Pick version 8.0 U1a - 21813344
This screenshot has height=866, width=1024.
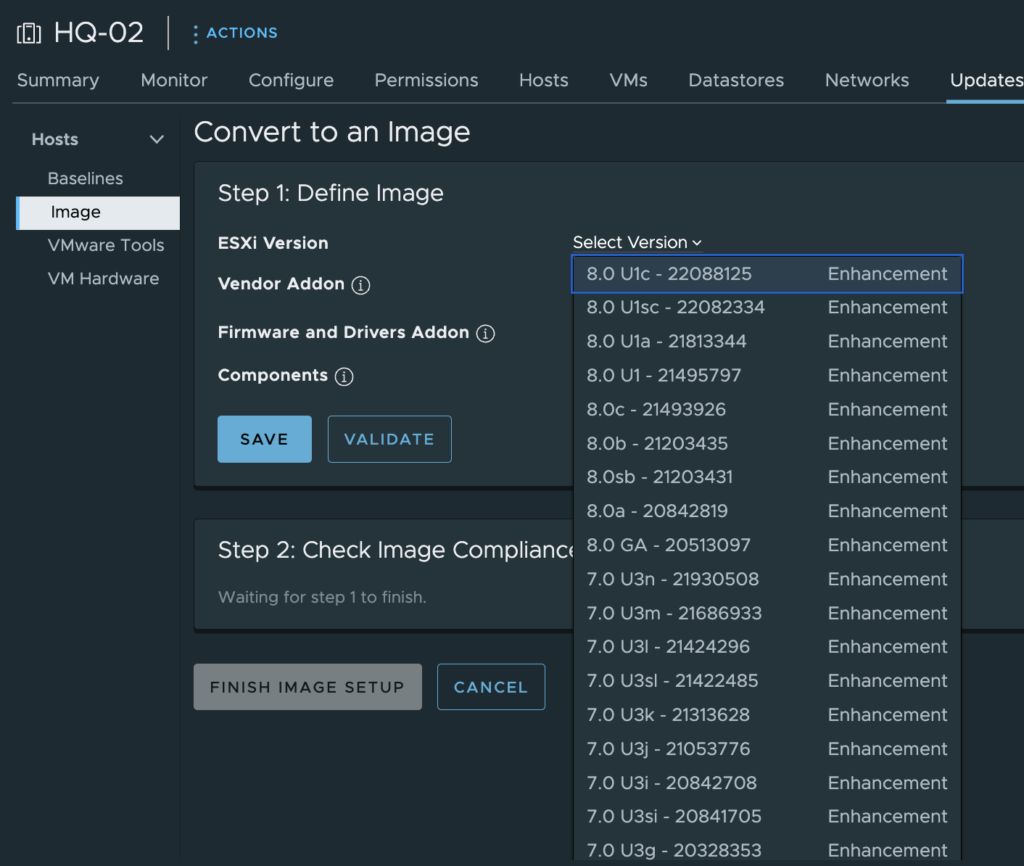pos(767,342)
